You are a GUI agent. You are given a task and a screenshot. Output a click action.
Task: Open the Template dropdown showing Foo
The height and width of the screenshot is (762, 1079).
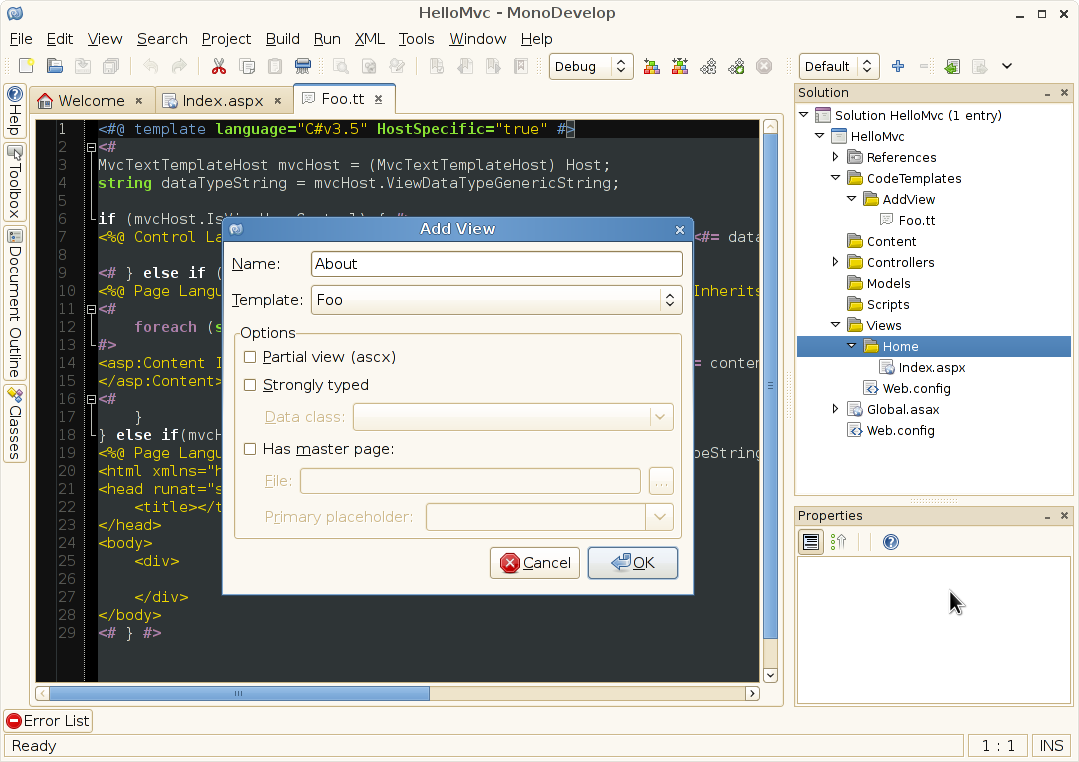(x=496, y=299)
